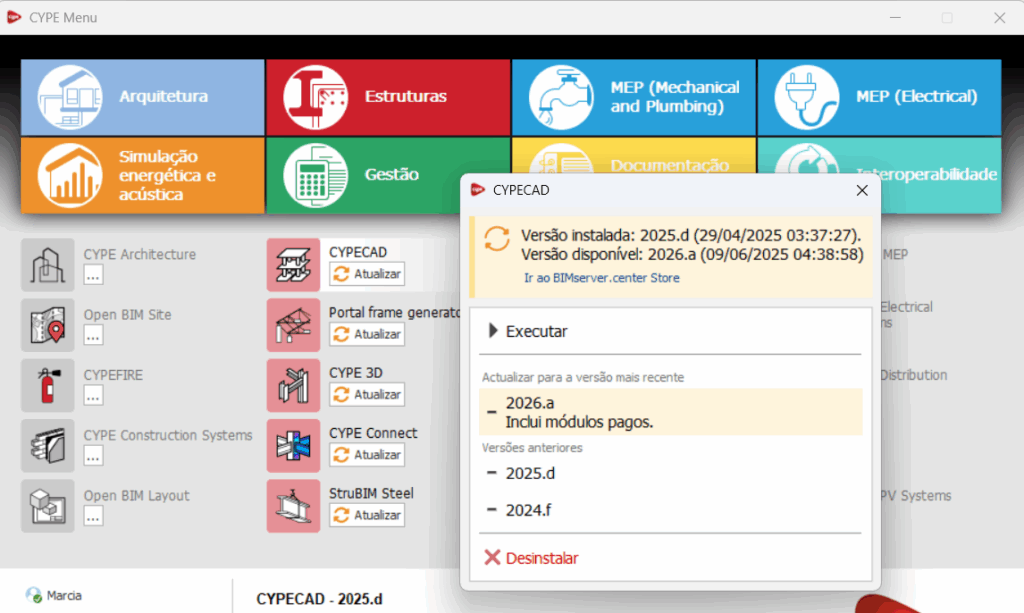Select version 2026.a to update

click(x=670, y=412)
